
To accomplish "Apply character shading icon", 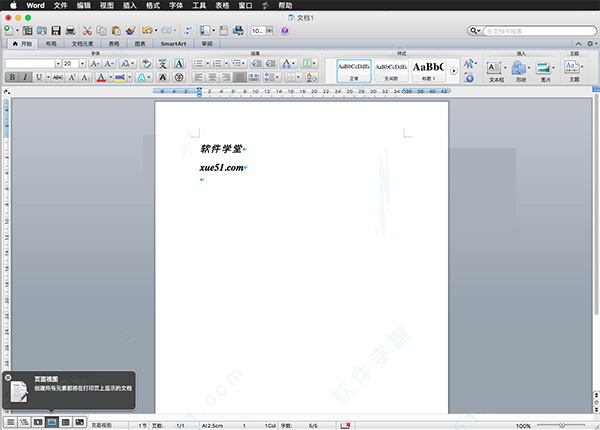I will point(163,77).
